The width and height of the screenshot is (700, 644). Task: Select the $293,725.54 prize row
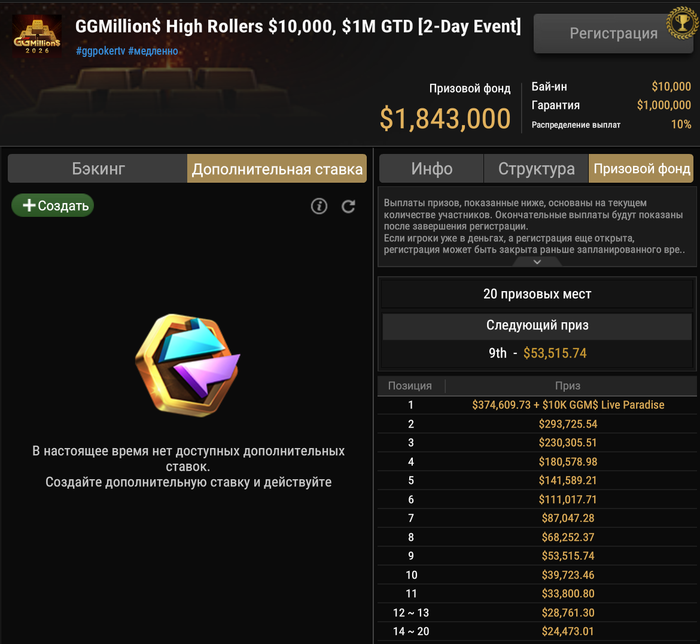click(x=537, y=424)
